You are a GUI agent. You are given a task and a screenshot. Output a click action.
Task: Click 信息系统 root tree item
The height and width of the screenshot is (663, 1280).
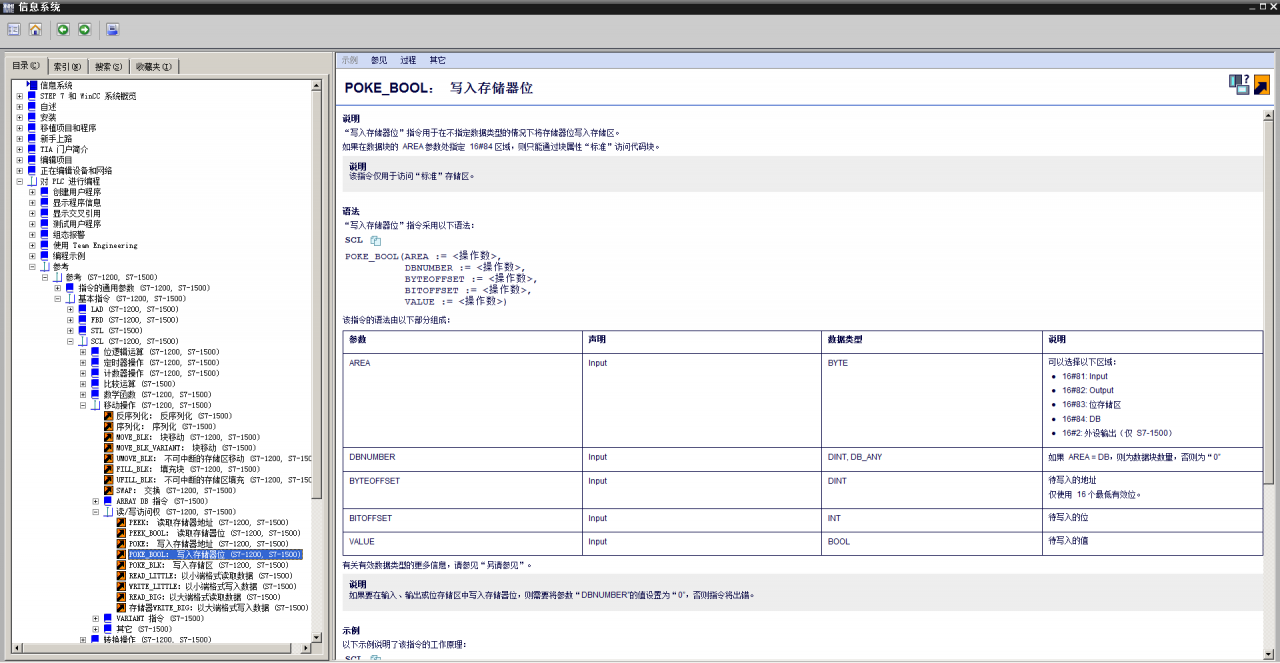pos(56,86)
